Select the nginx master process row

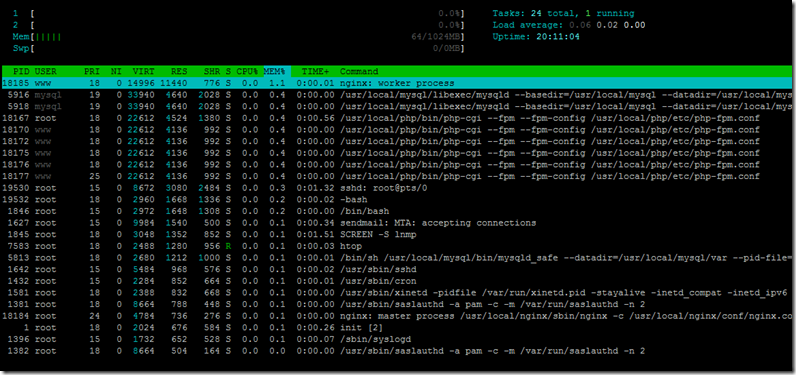(397, 317)
